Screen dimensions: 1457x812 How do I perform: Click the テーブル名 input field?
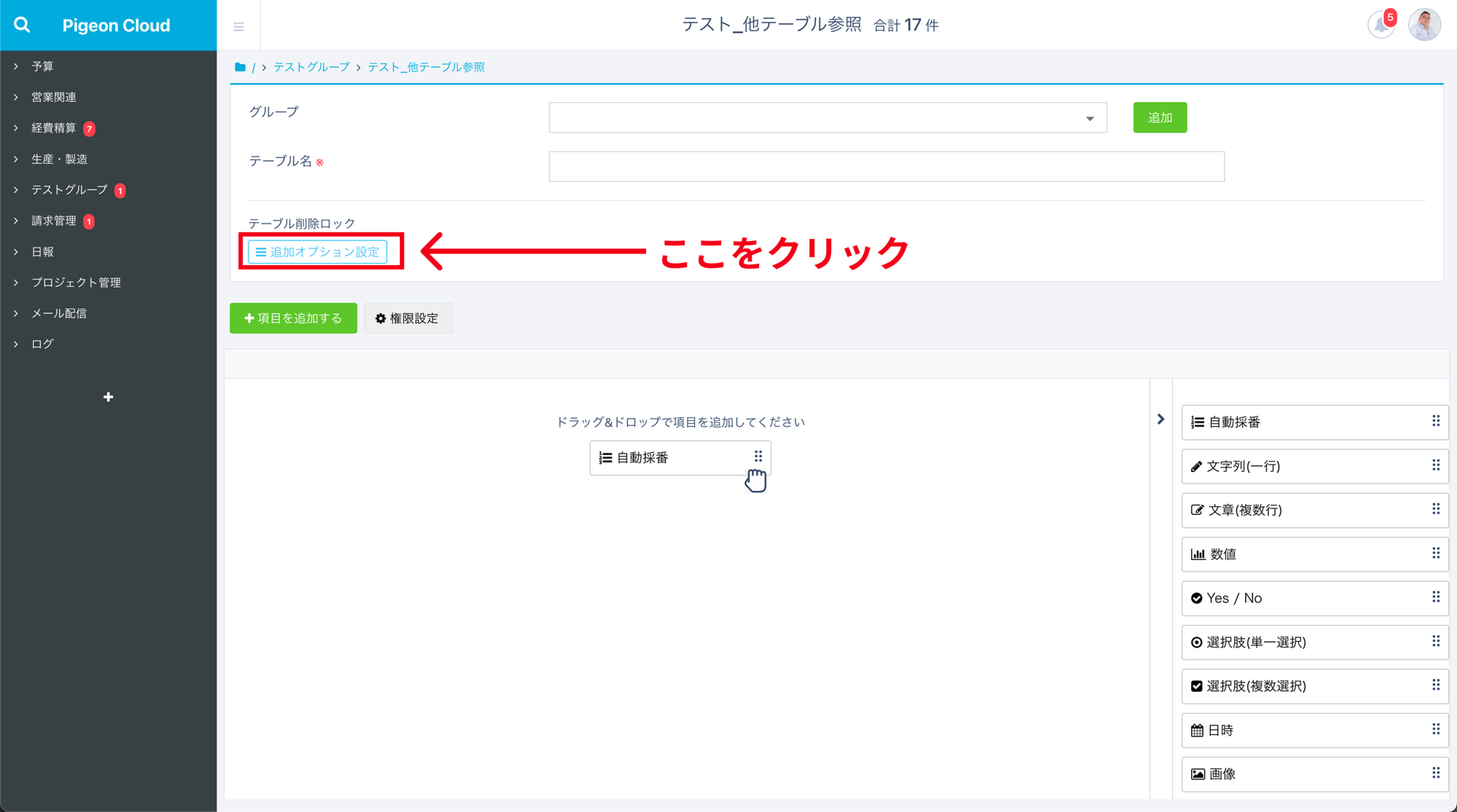click(886, 166)
